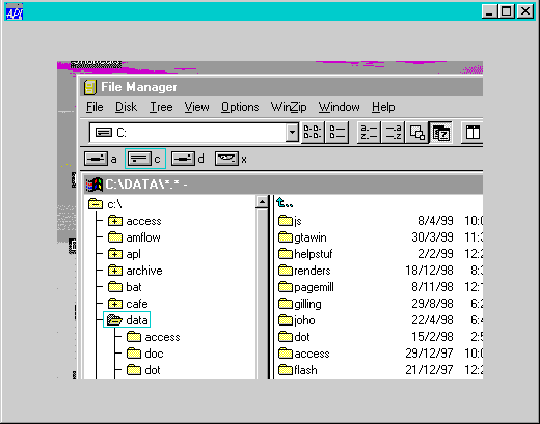Select access subfolder under data
The width and height of the screenshot is (540, 424).
click(153, 337)
